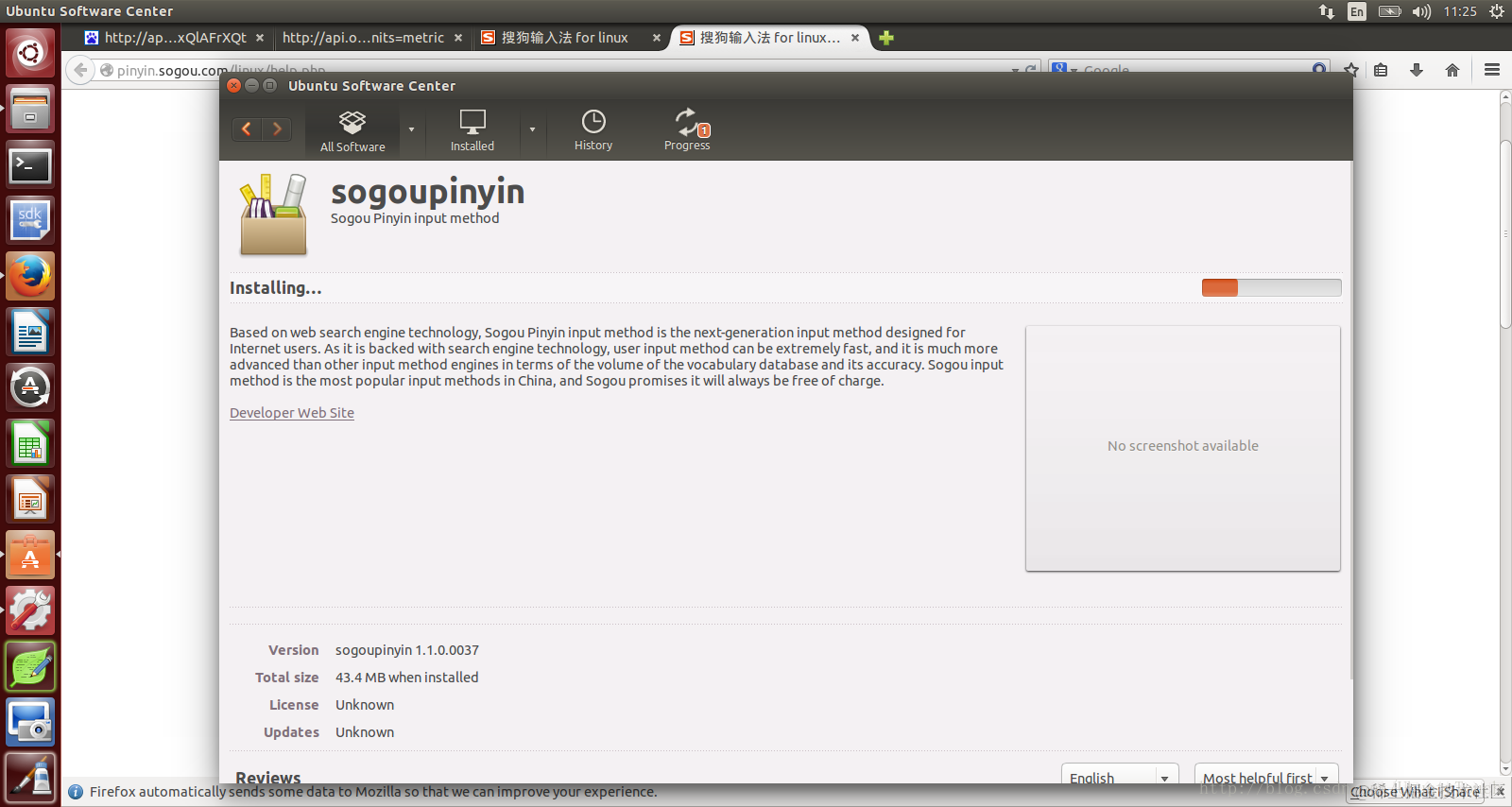Launch the screenshot tool from the dock
Viewport: 1512px width, 807px height.
(30, 722)
